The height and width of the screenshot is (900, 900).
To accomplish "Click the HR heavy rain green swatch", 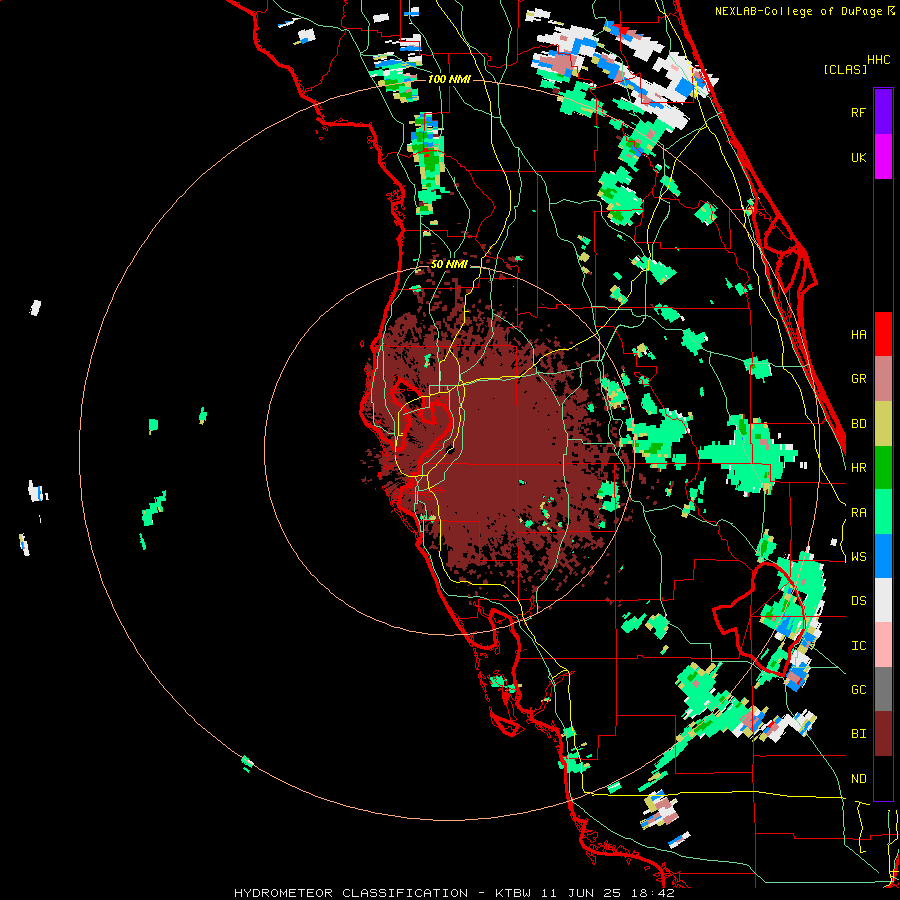I will coord(883,467).
